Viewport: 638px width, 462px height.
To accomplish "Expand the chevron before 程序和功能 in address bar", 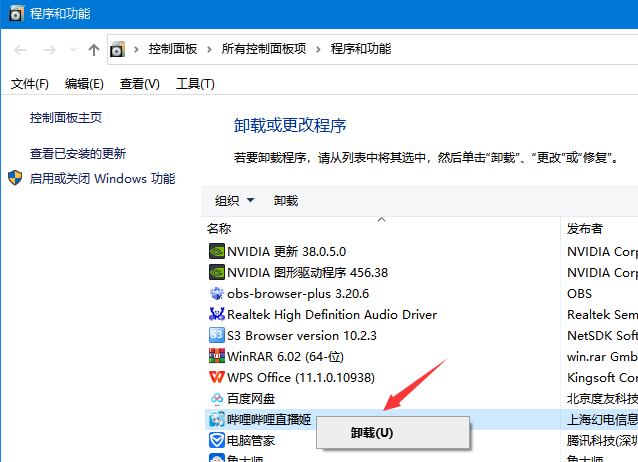I will point(318,50).
